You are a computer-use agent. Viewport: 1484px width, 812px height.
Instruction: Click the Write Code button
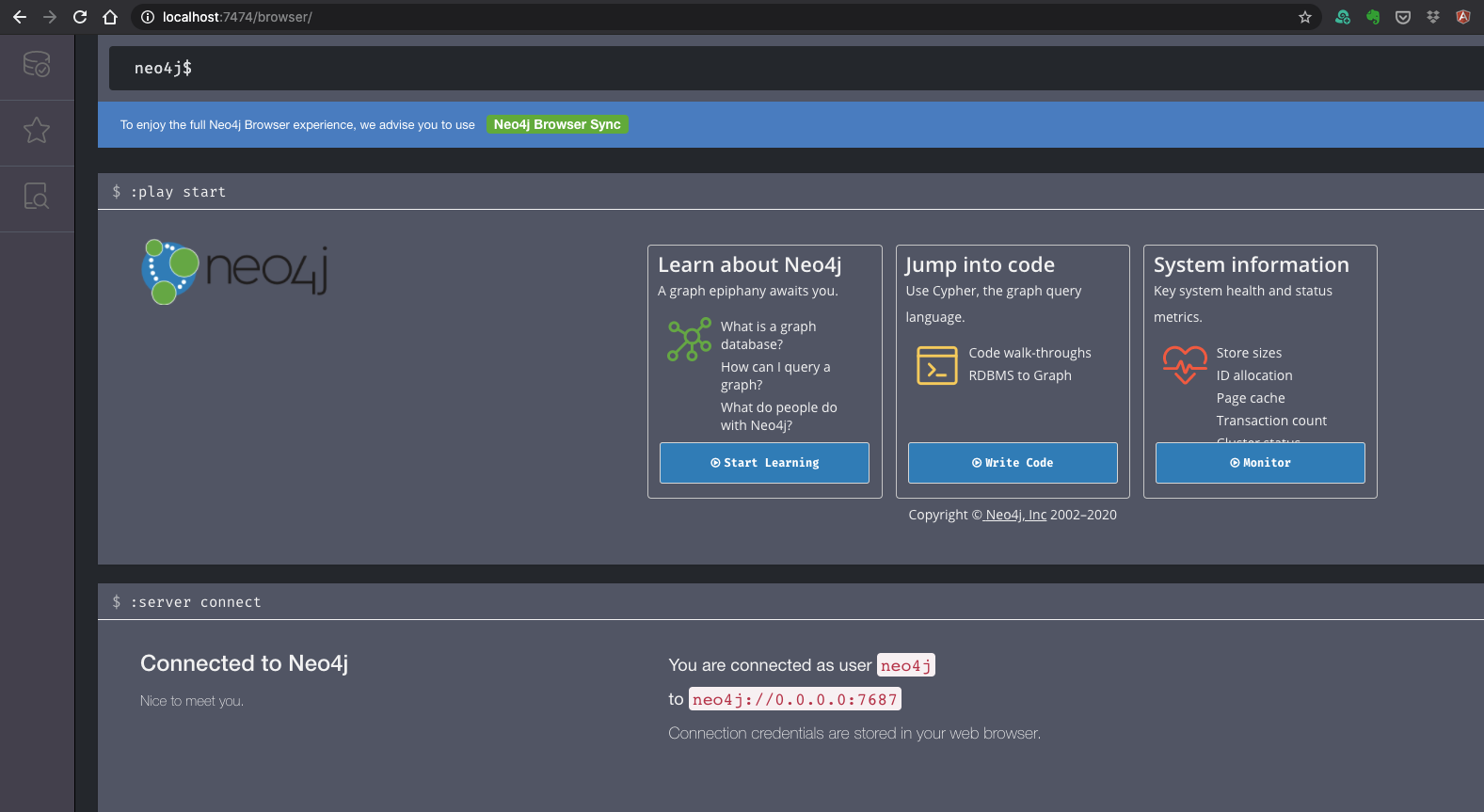pos(1013,463)
